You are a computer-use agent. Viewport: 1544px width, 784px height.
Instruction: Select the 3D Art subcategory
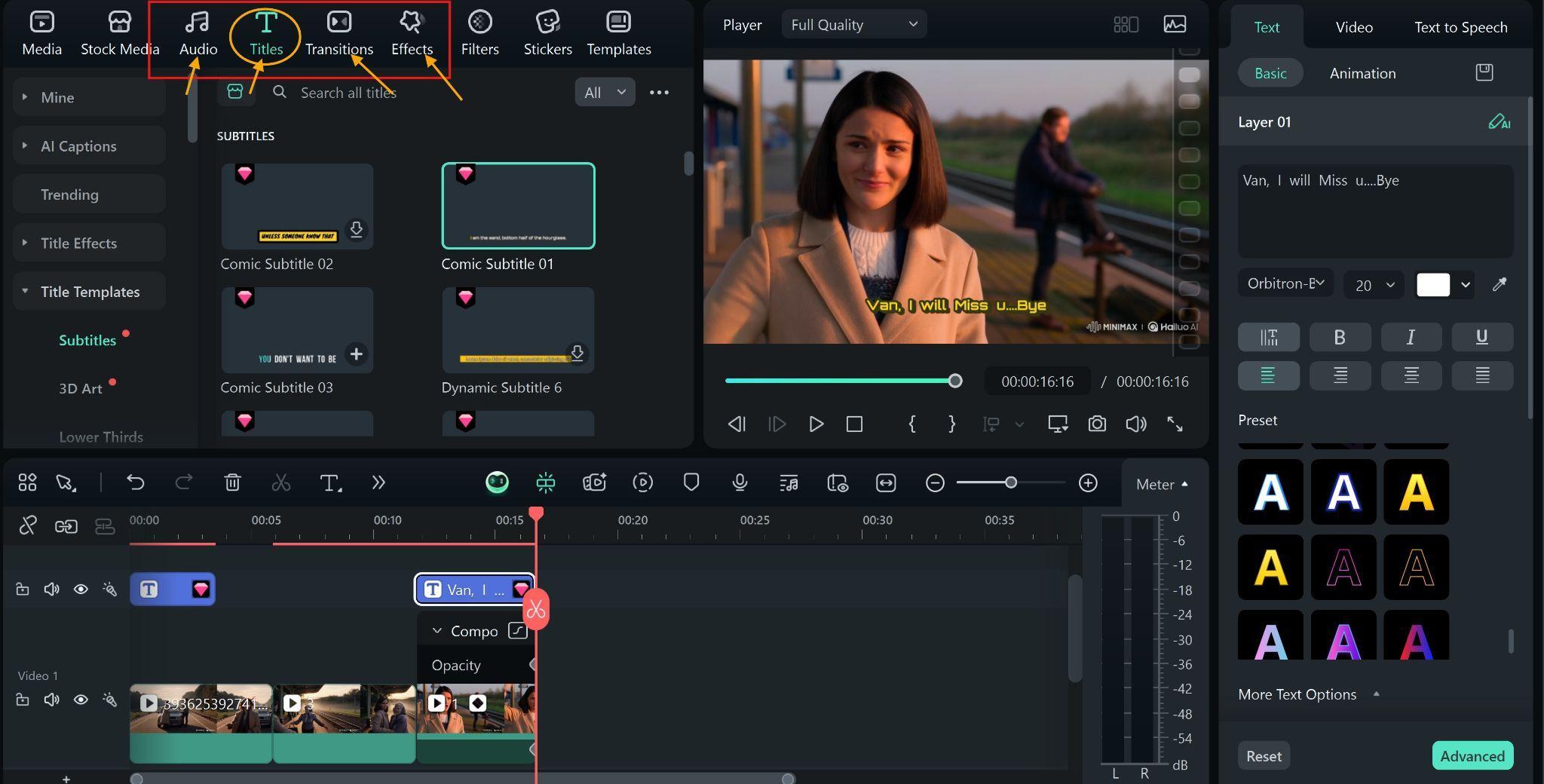[x=81, y=388]
